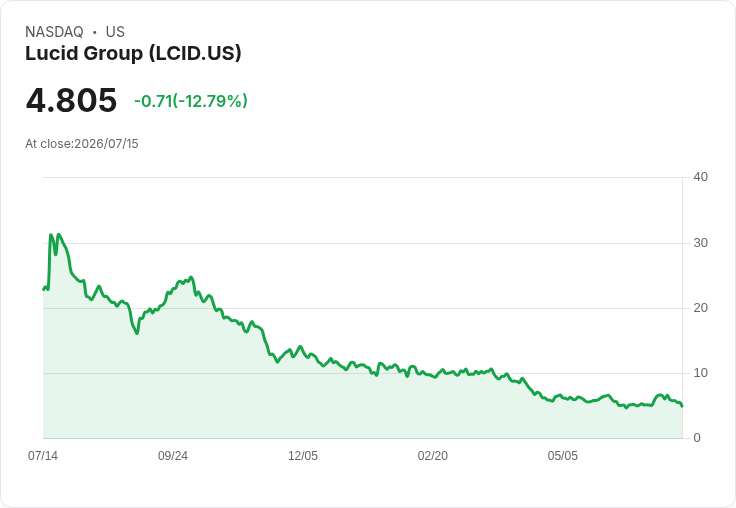
Task: Click the final endpoint of the price line
Action: point(682,406)
